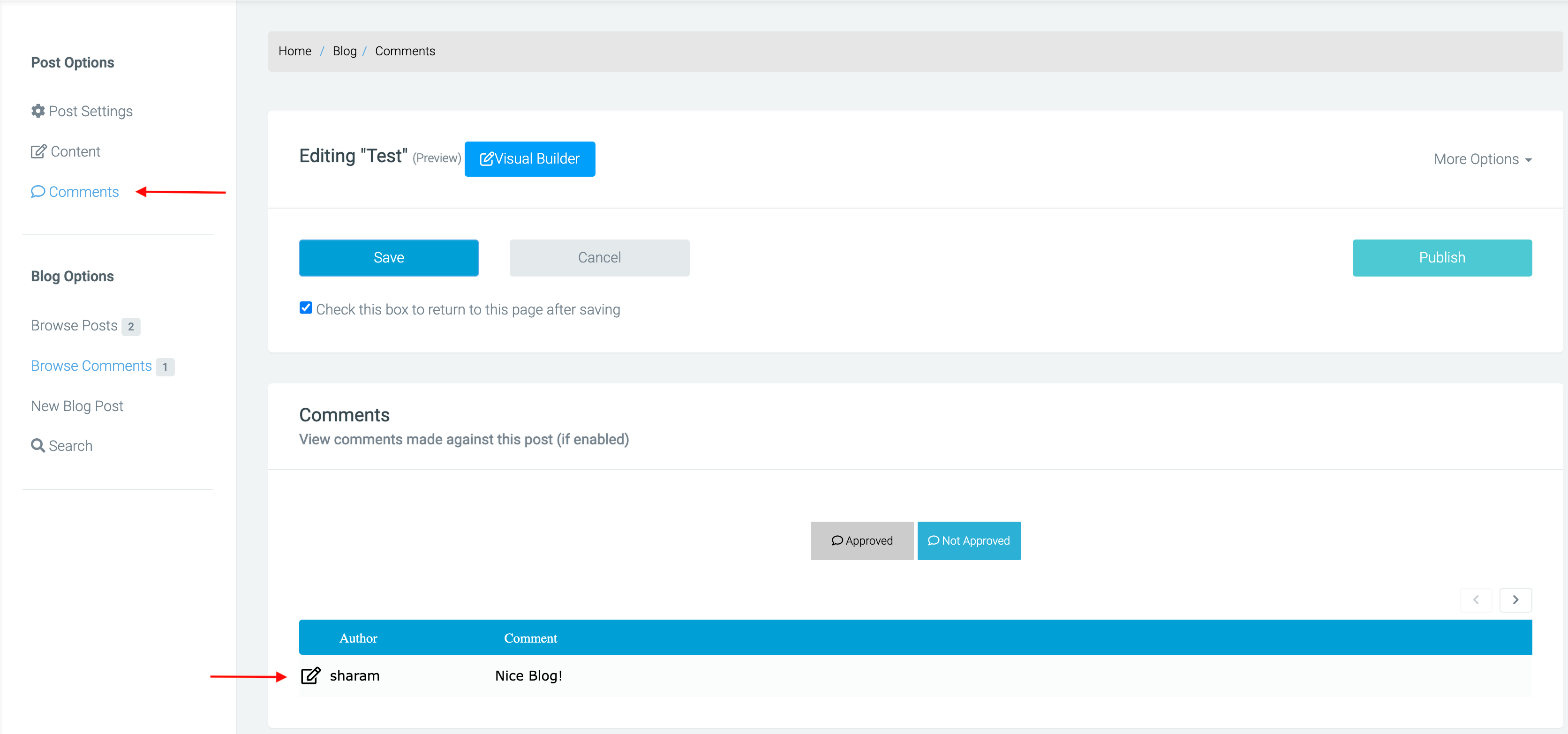Select Comments in Post Options
Screen dimensions: 1568x734
75,192
